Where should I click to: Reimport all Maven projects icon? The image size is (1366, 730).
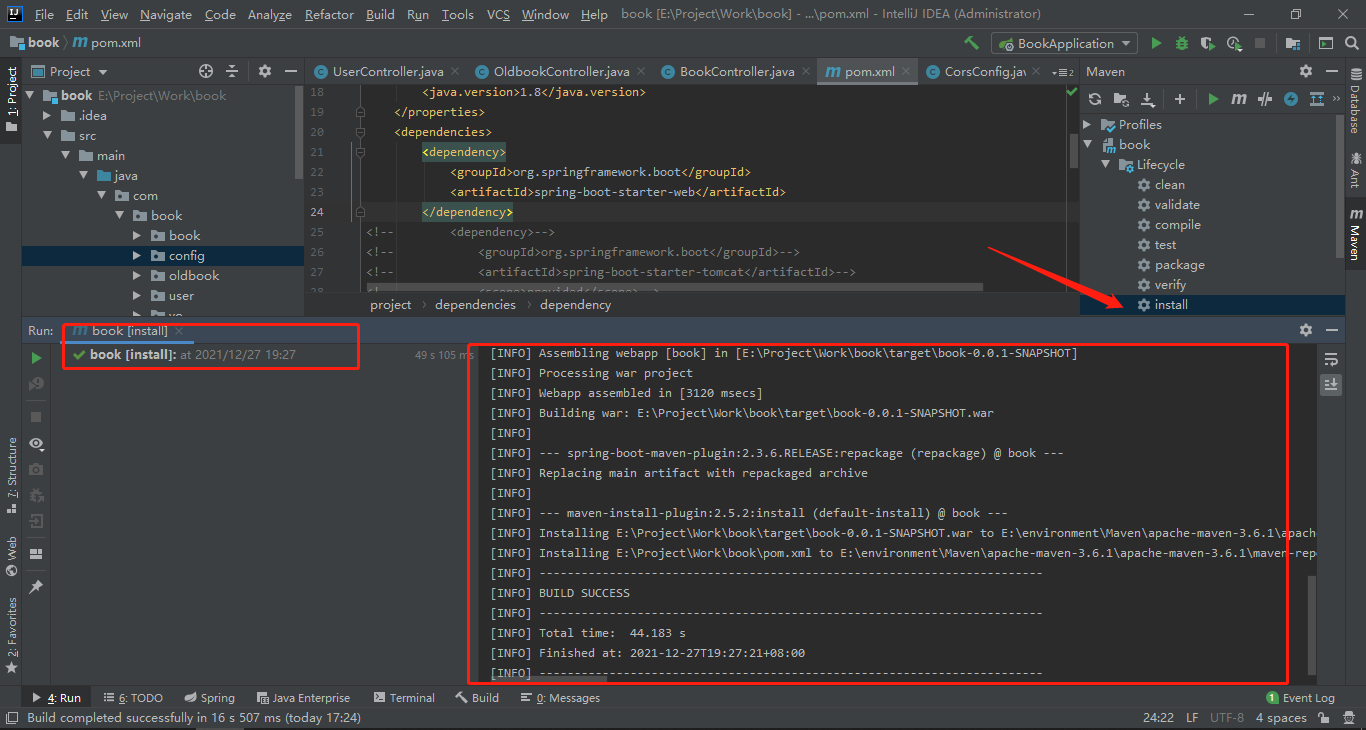pyautogui.click(x=1095, y=99)
